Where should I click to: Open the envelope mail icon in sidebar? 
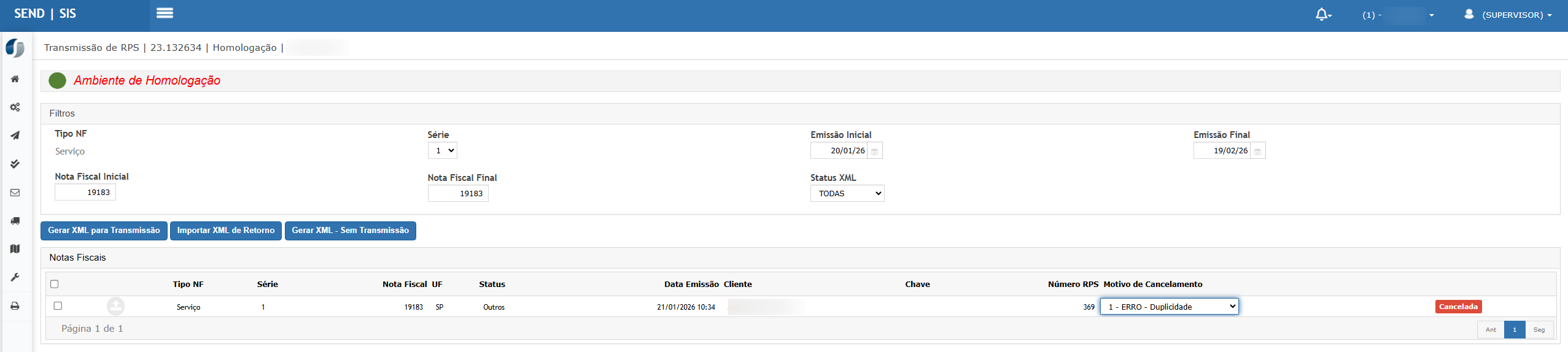(15, 193)
